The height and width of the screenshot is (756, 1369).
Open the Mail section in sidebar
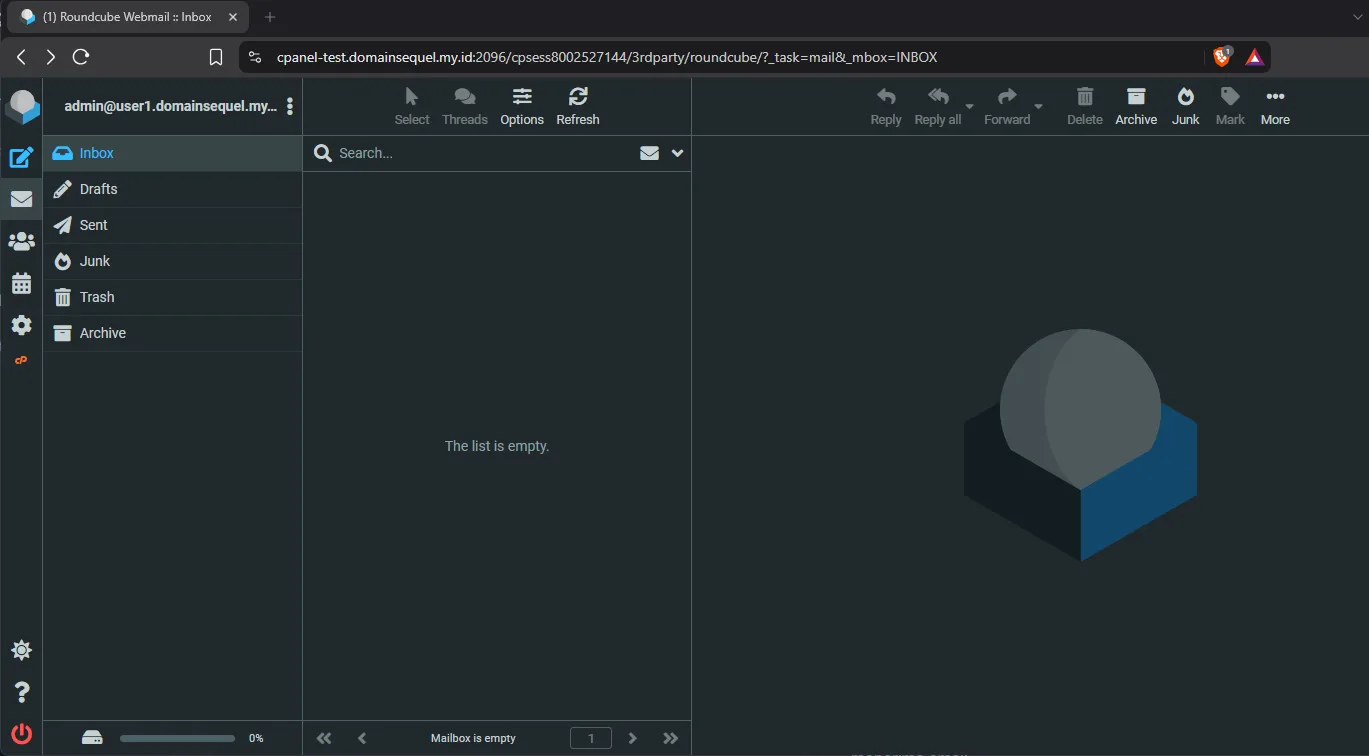click(x=21, y=199)
